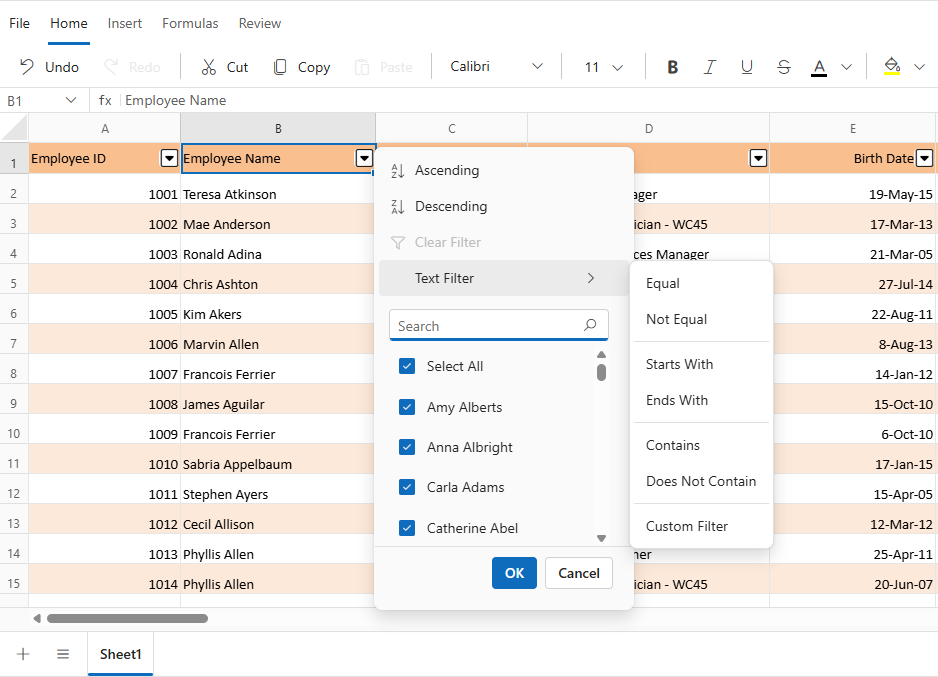Click the formula bar text

[175, 100]
